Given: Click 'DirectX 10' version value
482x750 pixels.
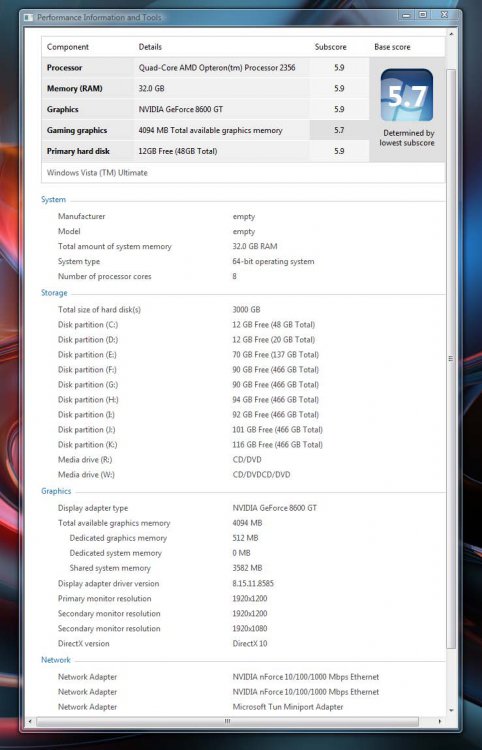Looking at the screenshot, I should click(250, 643).
